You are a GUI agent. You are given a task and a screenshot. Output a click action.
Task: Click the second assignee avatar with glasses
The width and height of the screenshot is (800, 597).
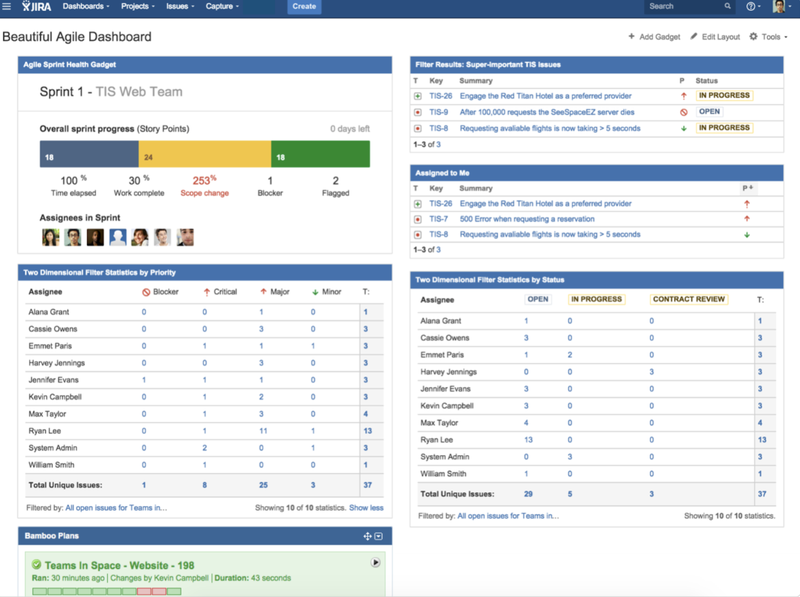73,237
